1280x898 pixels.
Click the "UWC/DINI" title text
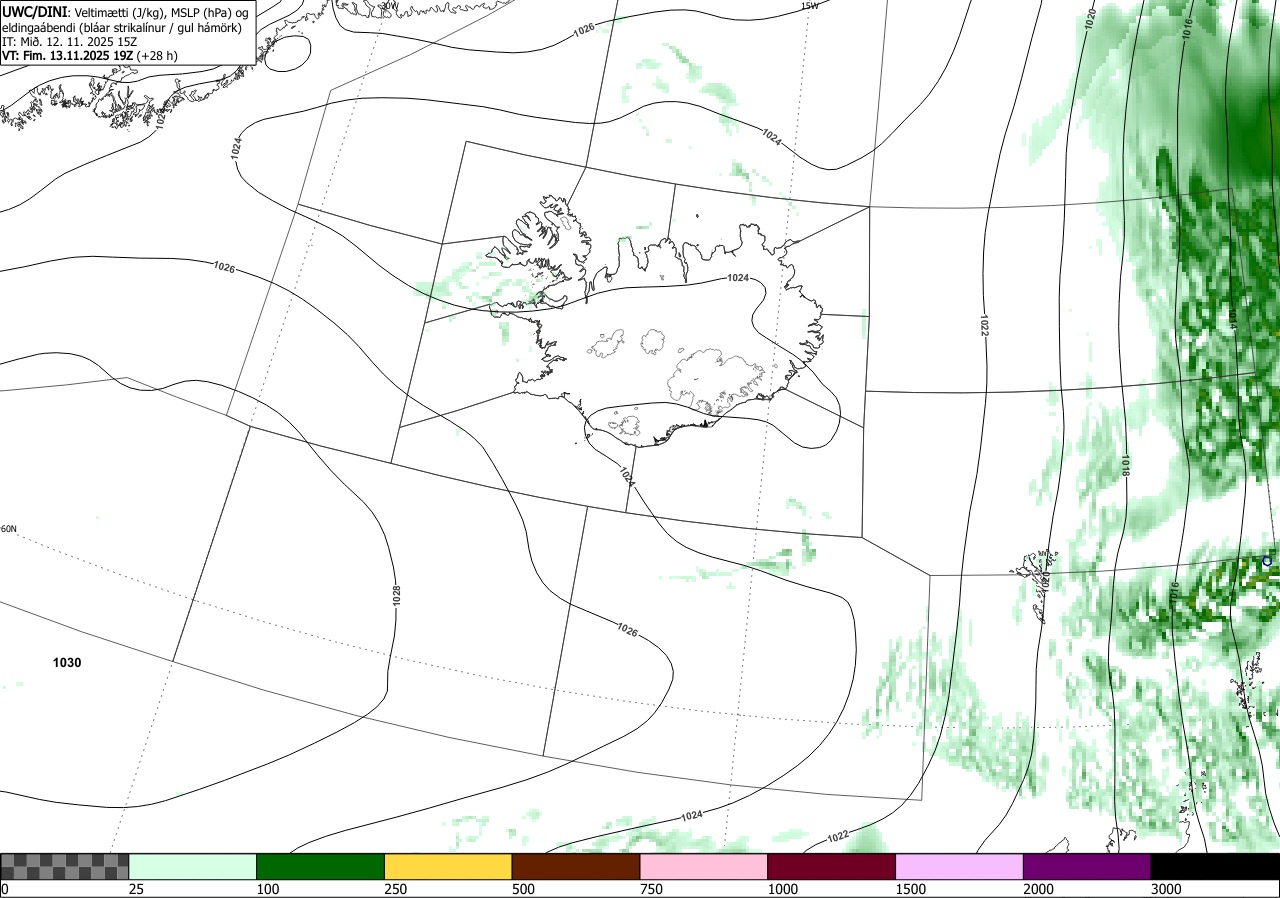point(34,11)
